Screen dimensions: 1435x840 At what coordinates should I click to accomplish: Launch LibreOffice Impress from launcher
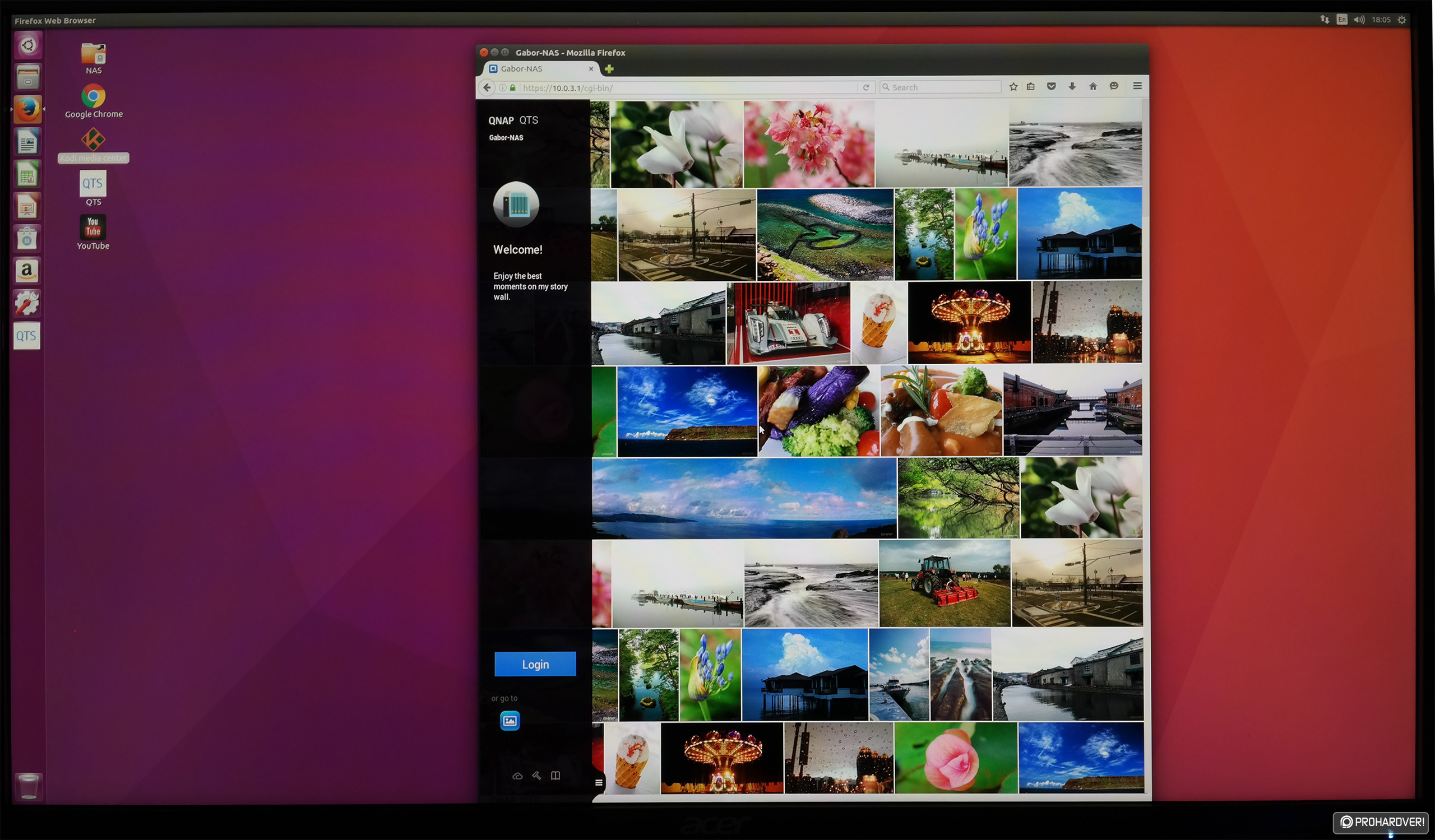coord(27,207)
